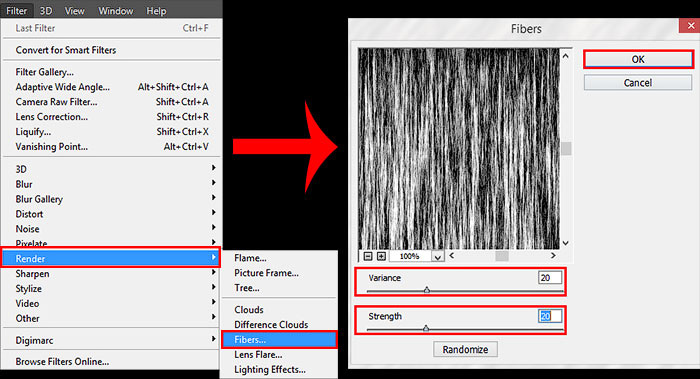Confirm the Fibers filter with OK
Image resolution: width=700 pixels, height=379 pixels.
[638, 59]
